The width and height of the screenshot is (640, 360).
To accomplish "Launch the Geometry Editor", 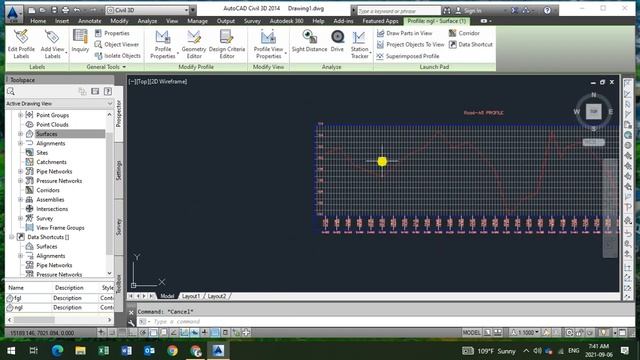I will click(x=194, y=44).
